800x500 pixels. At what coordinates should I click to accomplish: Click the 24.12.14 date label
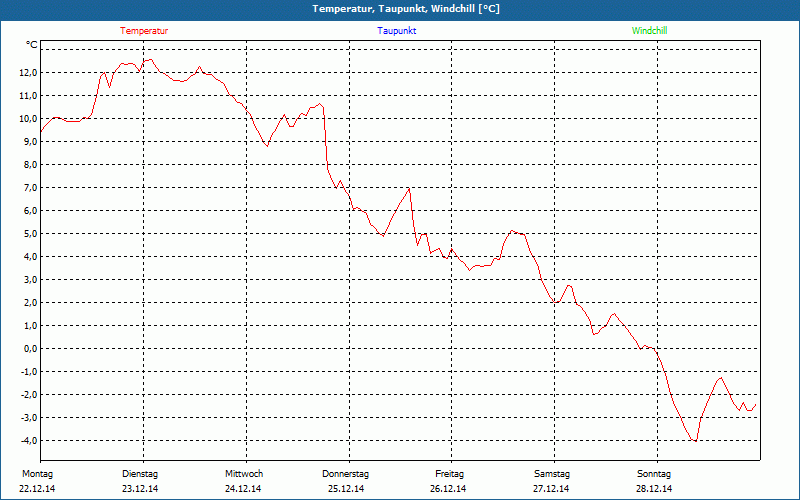tap(243, 489)
